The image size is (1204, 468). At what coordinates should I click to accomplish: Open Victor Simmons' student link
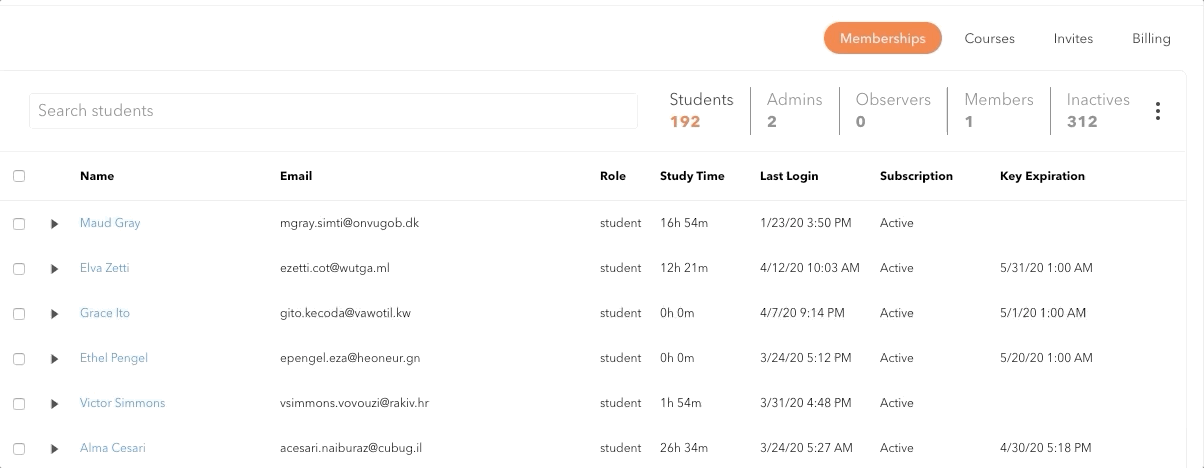tap(122, 403)
